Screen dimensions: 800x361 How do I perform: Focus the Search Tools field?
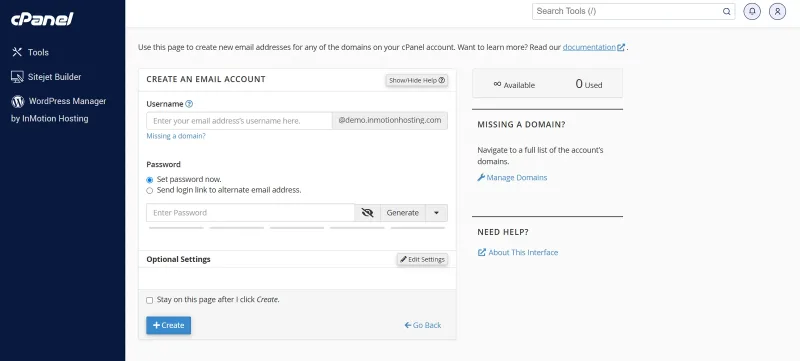tap(633, 11)
